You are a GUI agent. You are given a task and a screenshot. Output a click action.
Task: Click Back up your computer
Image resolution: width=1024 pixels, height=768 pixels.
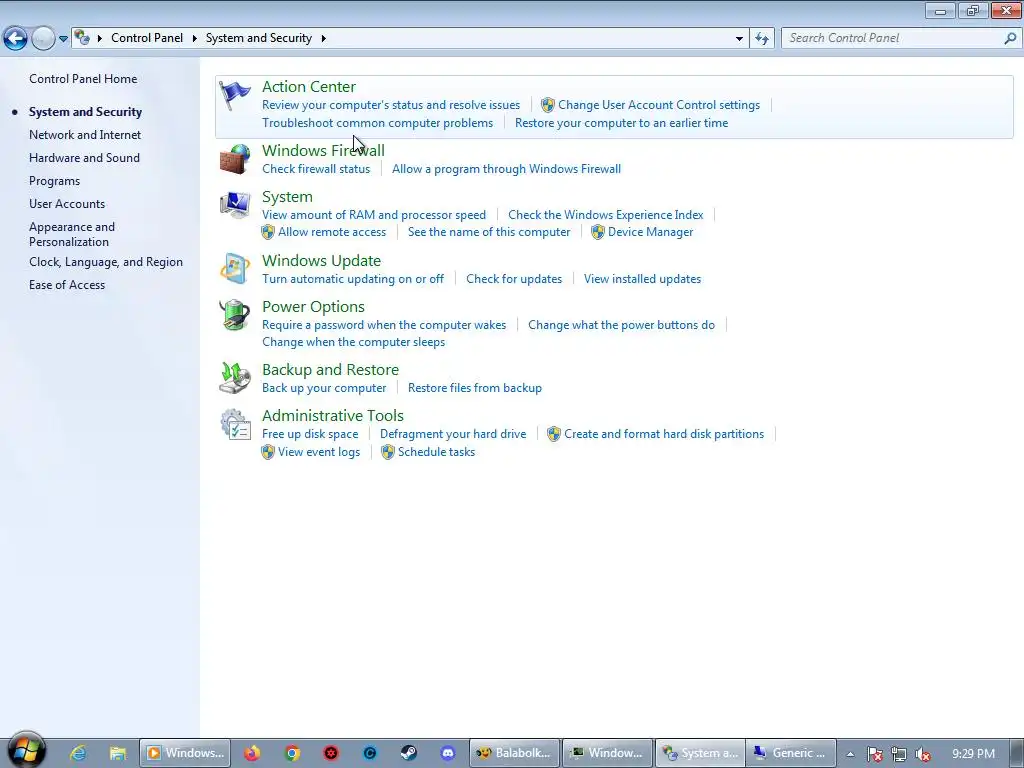(x=324, y=388)
